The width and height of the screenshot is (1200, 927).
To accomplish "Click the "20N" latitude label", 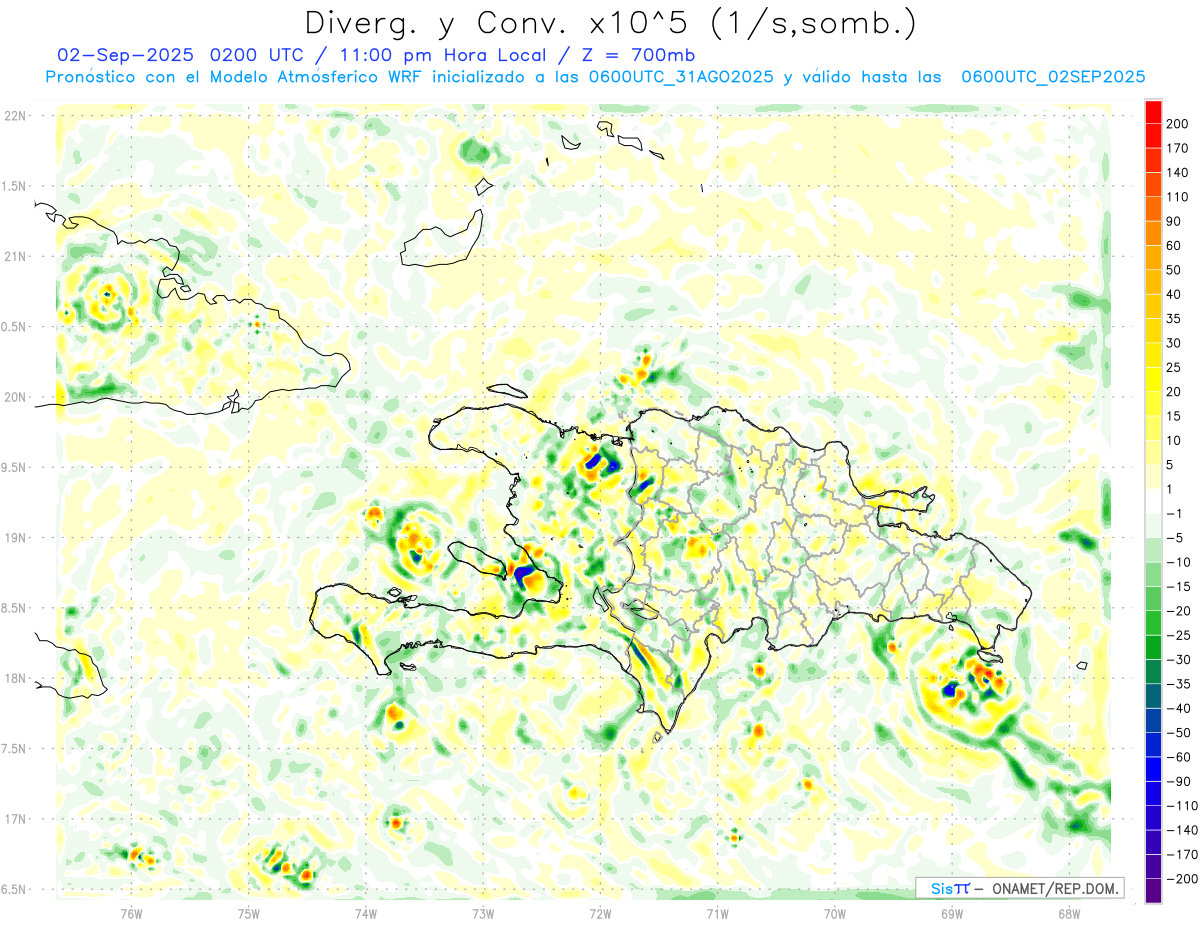I will 15,397.
